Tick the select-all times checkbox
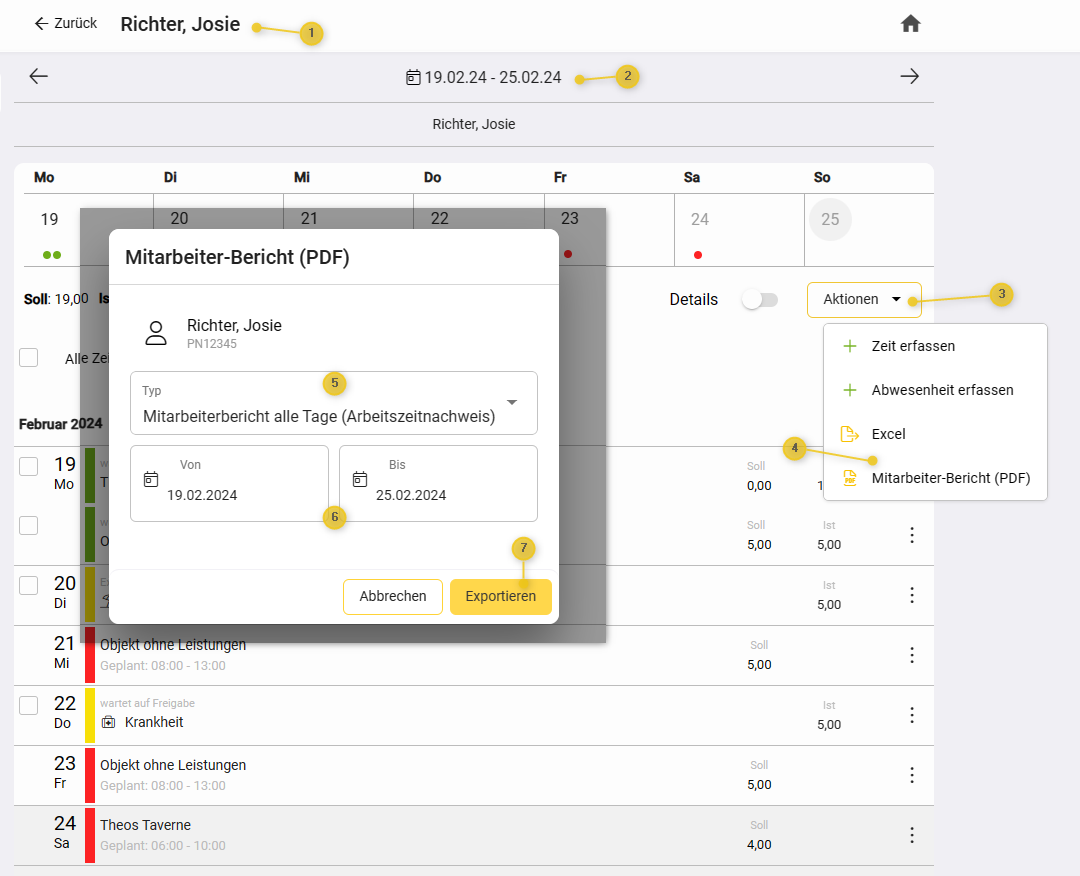This screenshot has height=876, width=1080. click(29, 358)
